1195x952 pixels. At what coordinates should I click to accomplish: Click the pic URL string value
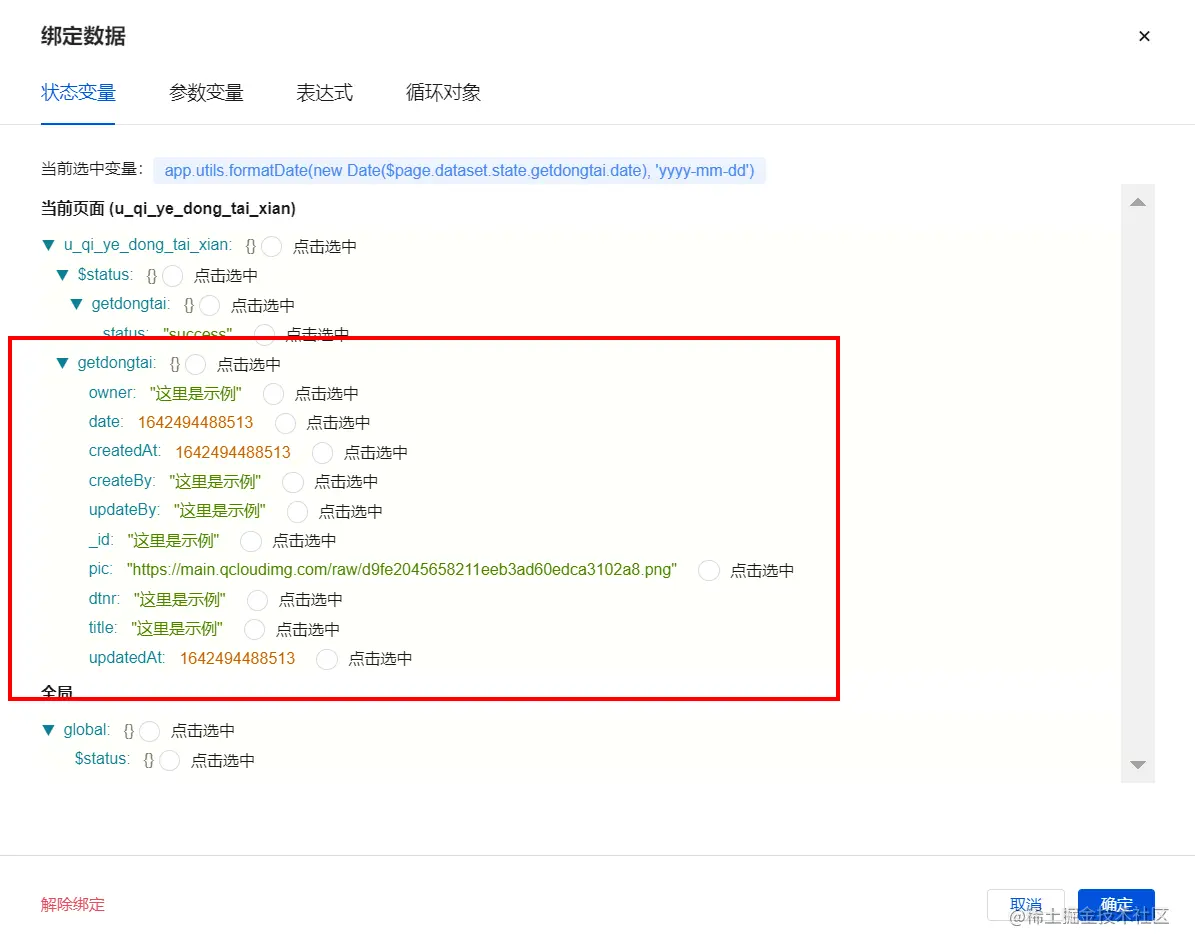402,569
